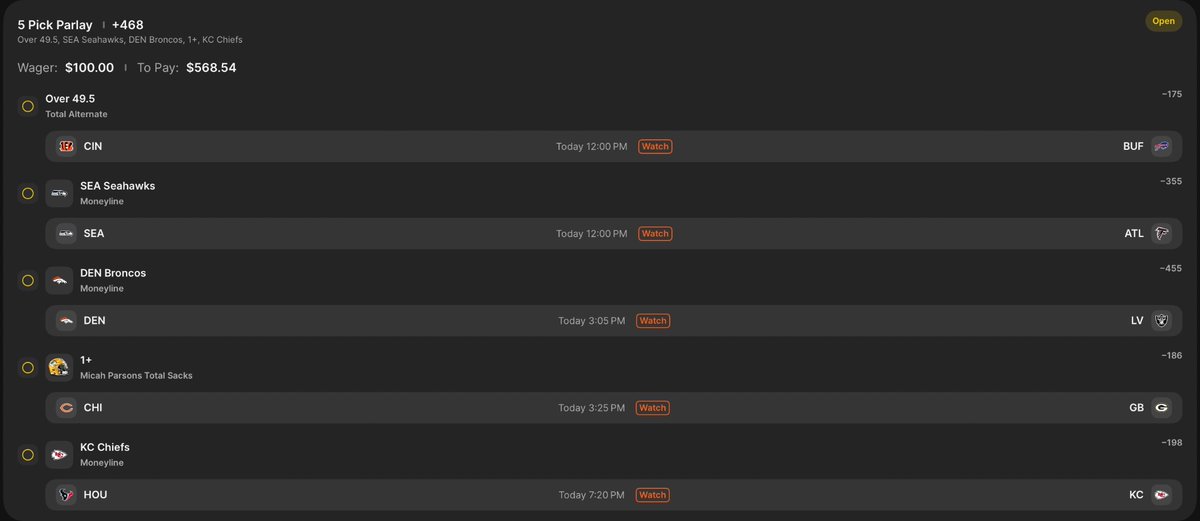The width and height of the screenshot is (1200, 521).
Task: Click the Bengals logo in CIN row
Action: point(66,146)
